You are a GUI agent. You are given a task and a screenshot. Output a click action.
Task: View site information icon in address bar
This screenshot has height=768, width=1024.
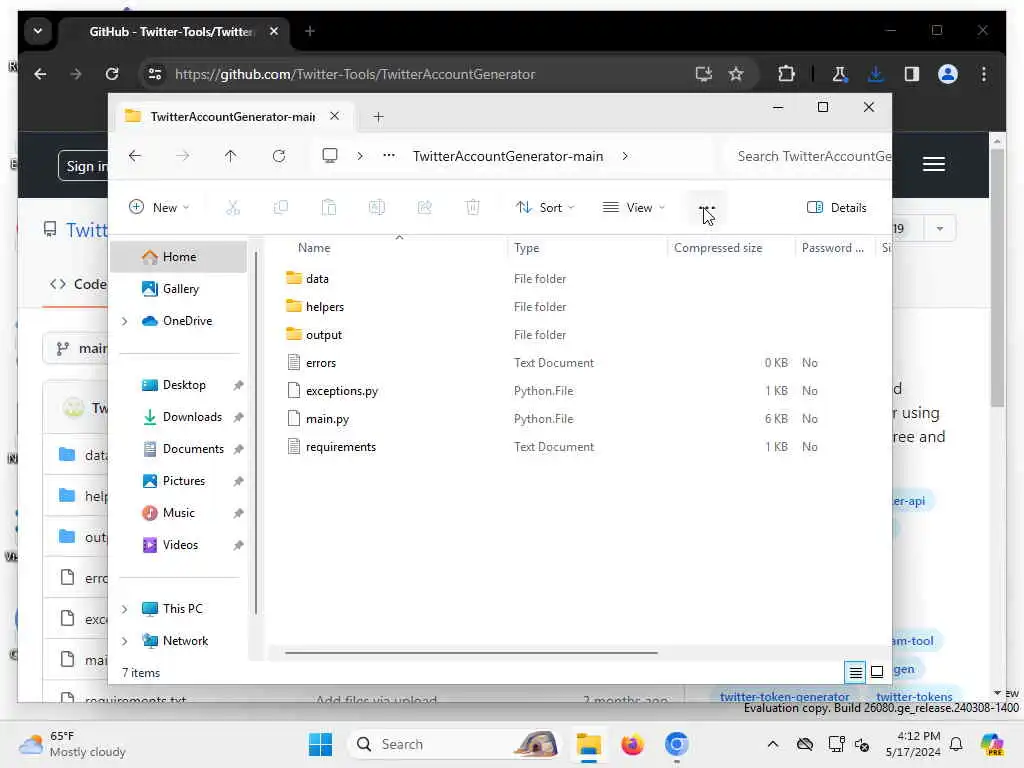pos(155,74)
